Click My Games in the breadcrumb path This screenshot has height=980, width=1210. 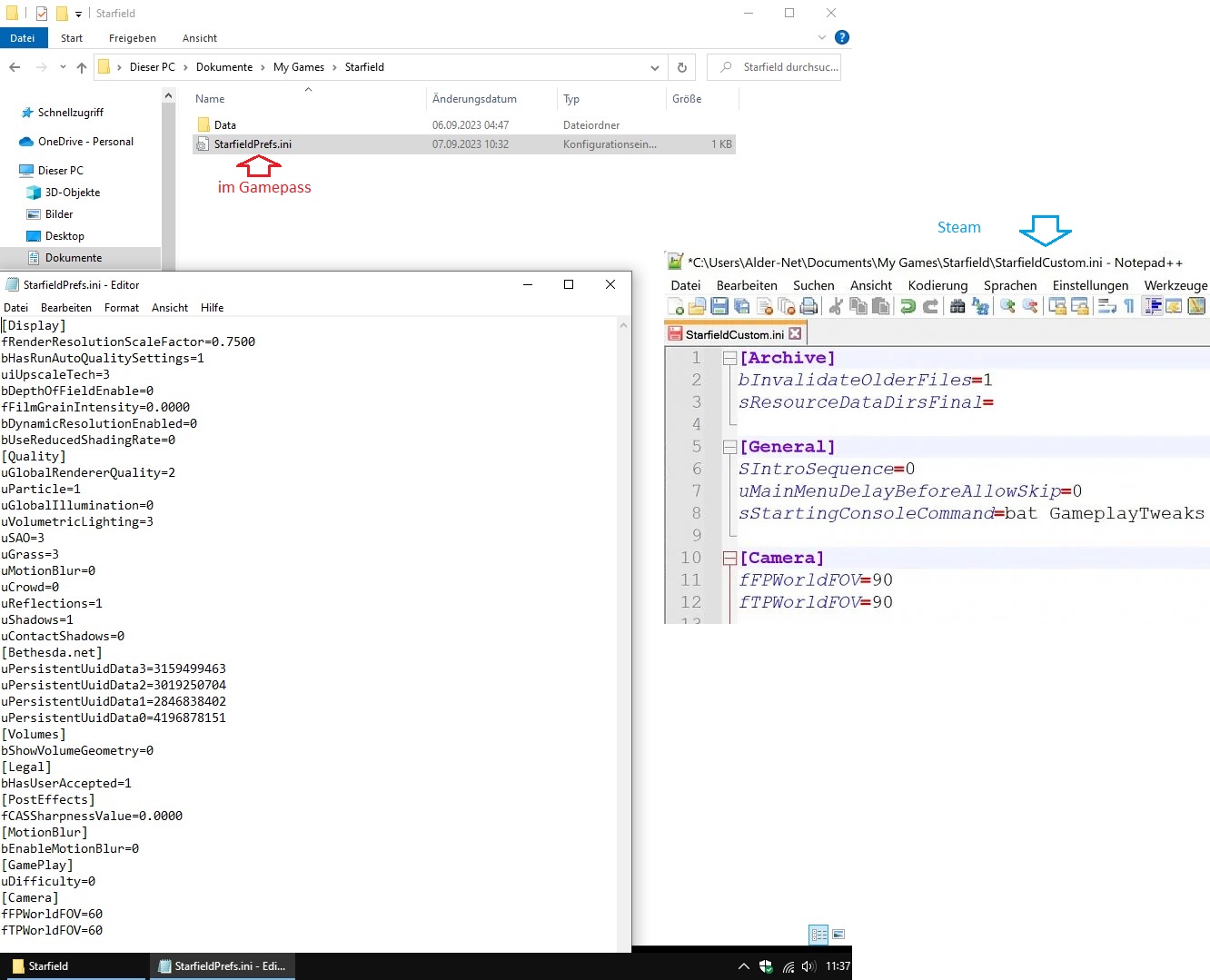click(x=299, y=67)
